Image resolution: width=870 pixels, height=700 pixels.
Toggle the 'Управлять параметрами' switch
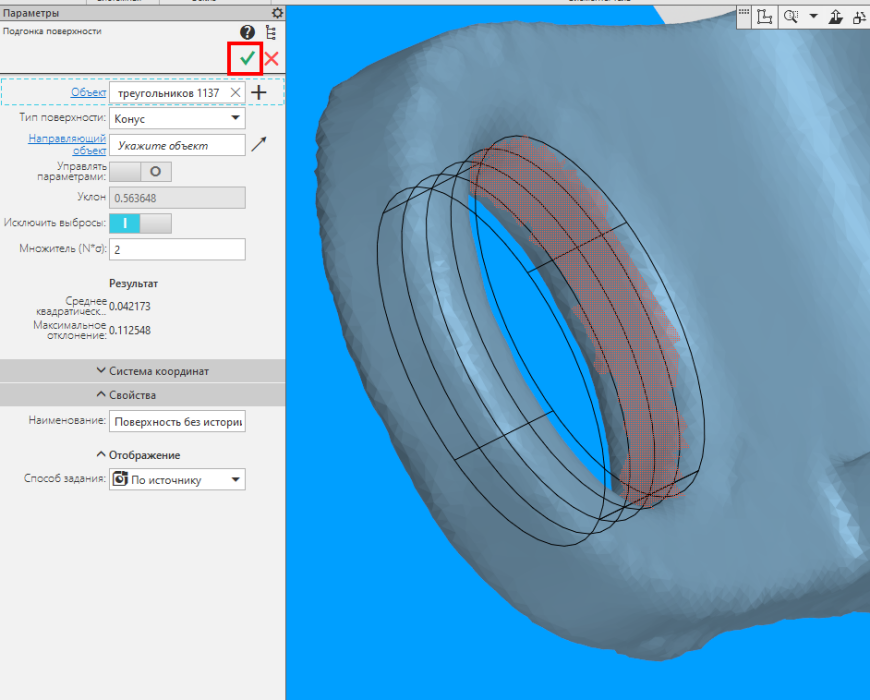pyautogui.click(x=140, y=171)
